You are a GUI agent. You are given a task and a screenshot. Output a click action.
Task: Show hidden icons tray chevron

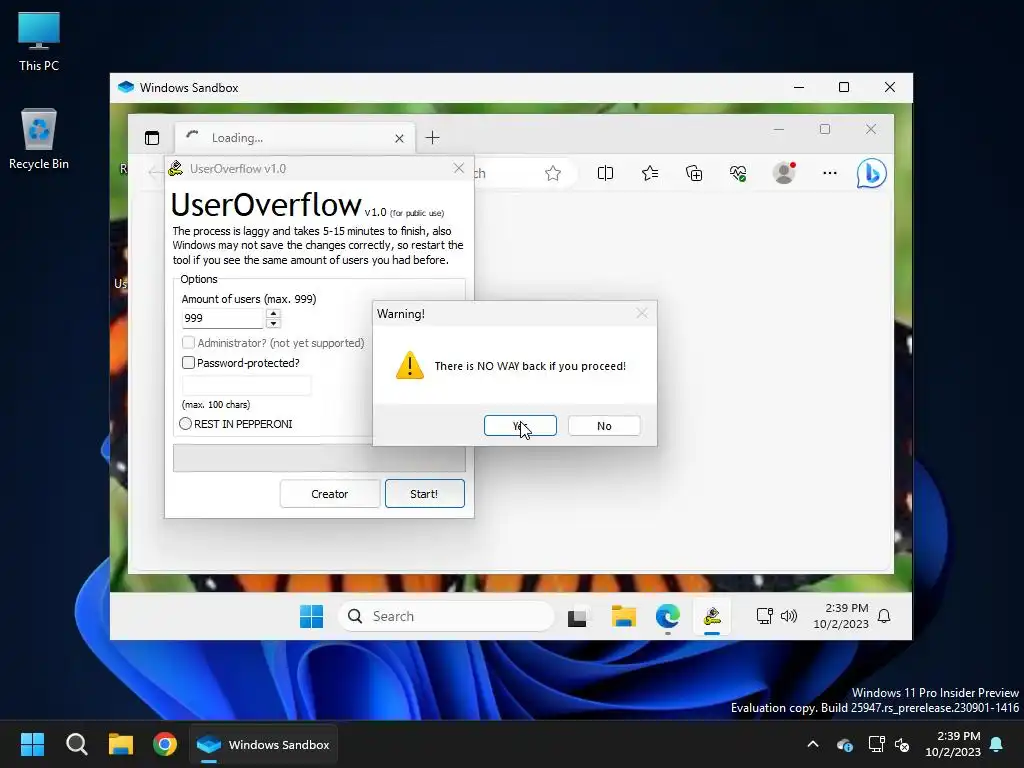click(x=813, y=744)
